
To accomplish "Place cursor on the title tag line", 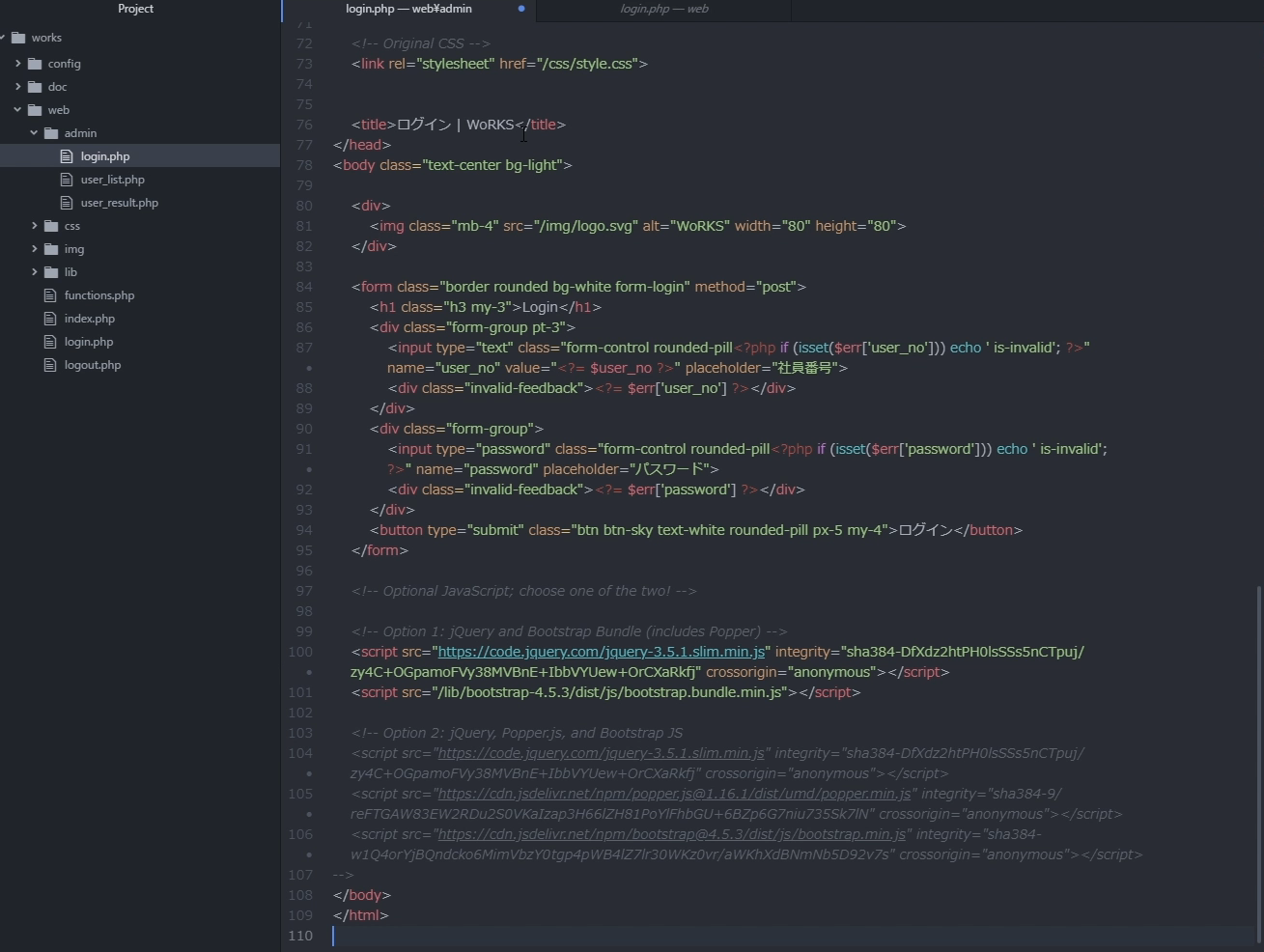I will coord(459,125).
